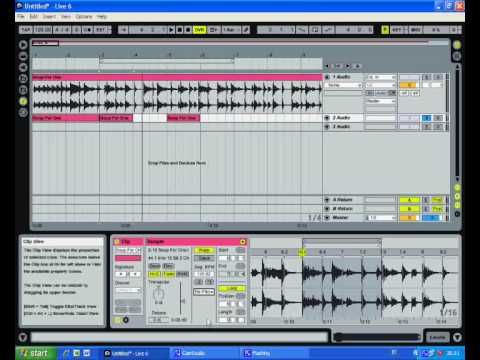The image size is (480, 360).
Task: Enable KEY map mode switch
Action: 397,30
